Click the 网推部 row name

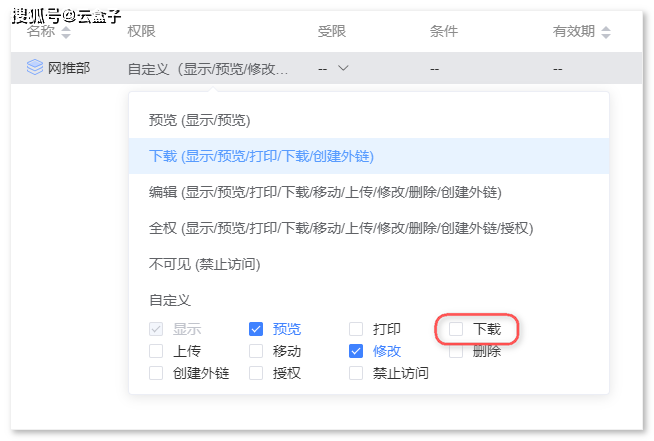pos(69,68)
